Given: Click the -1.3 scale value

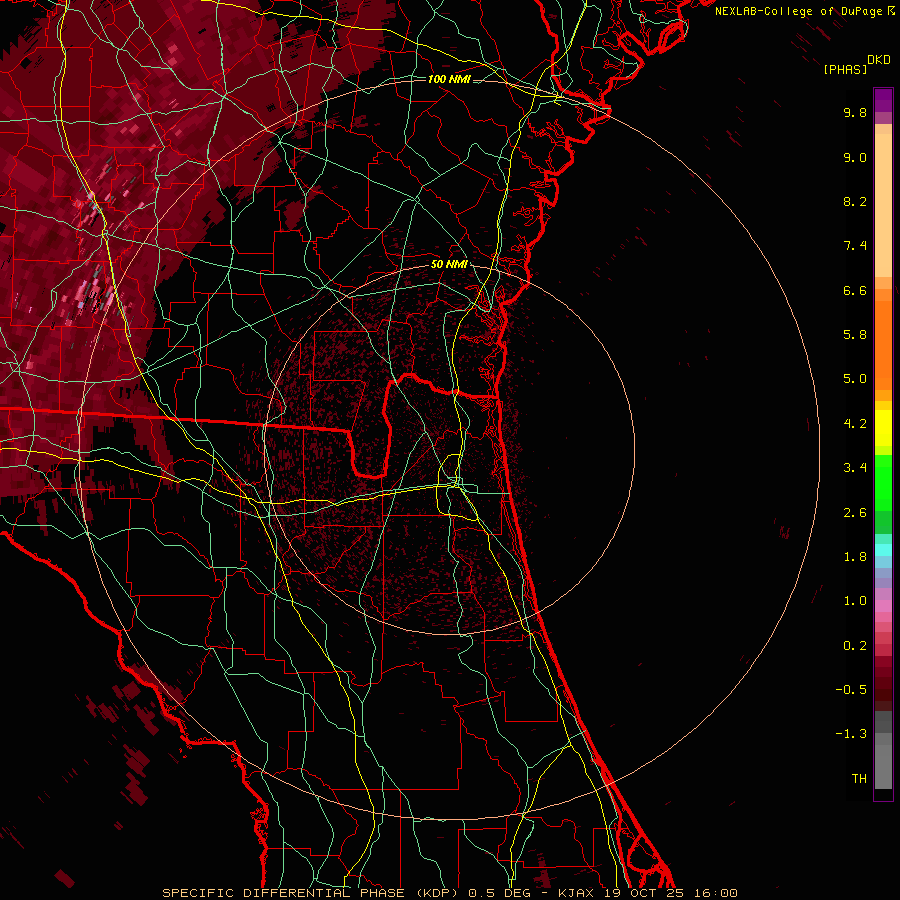Looking at the screenshot, I should coord(851,734).
